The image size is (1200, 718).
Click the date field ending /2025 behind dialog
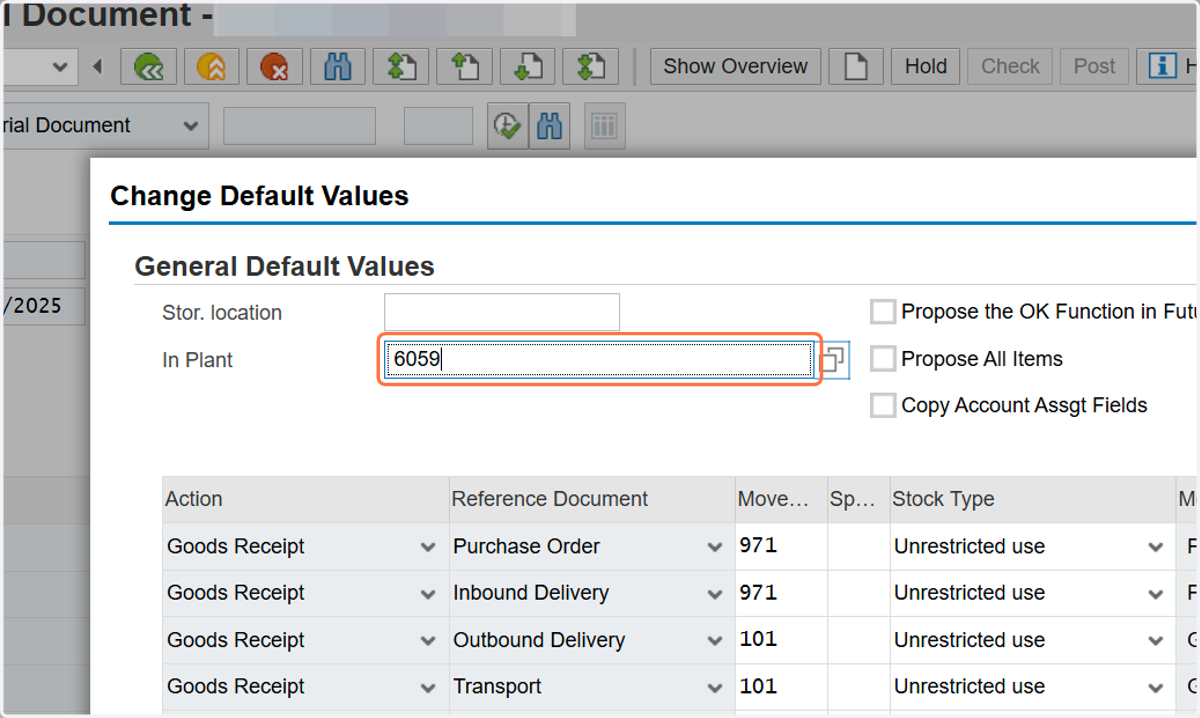(43, 307)
